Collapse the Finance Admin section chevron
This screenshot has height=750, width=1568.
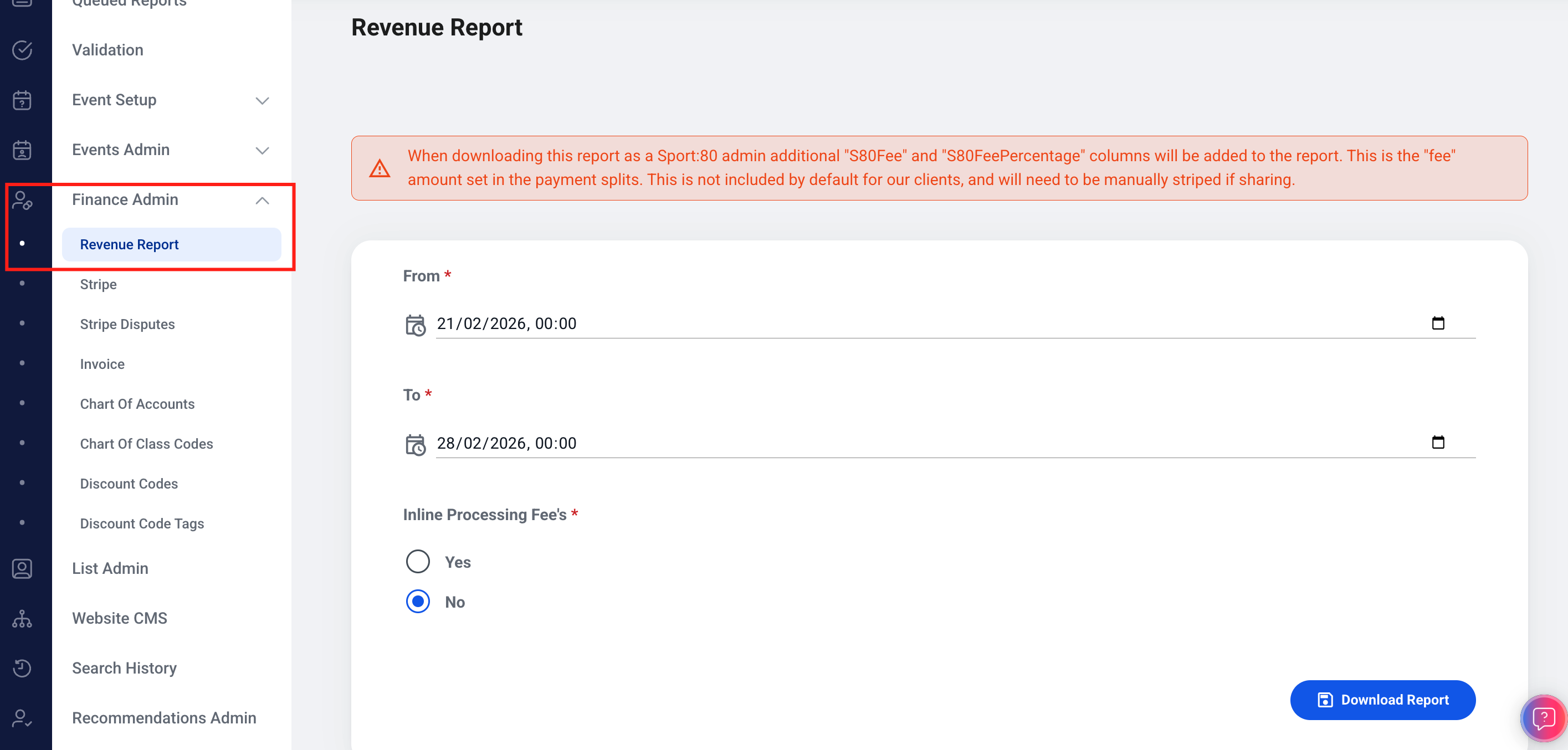pyautogui.click(x=262, y=201)
